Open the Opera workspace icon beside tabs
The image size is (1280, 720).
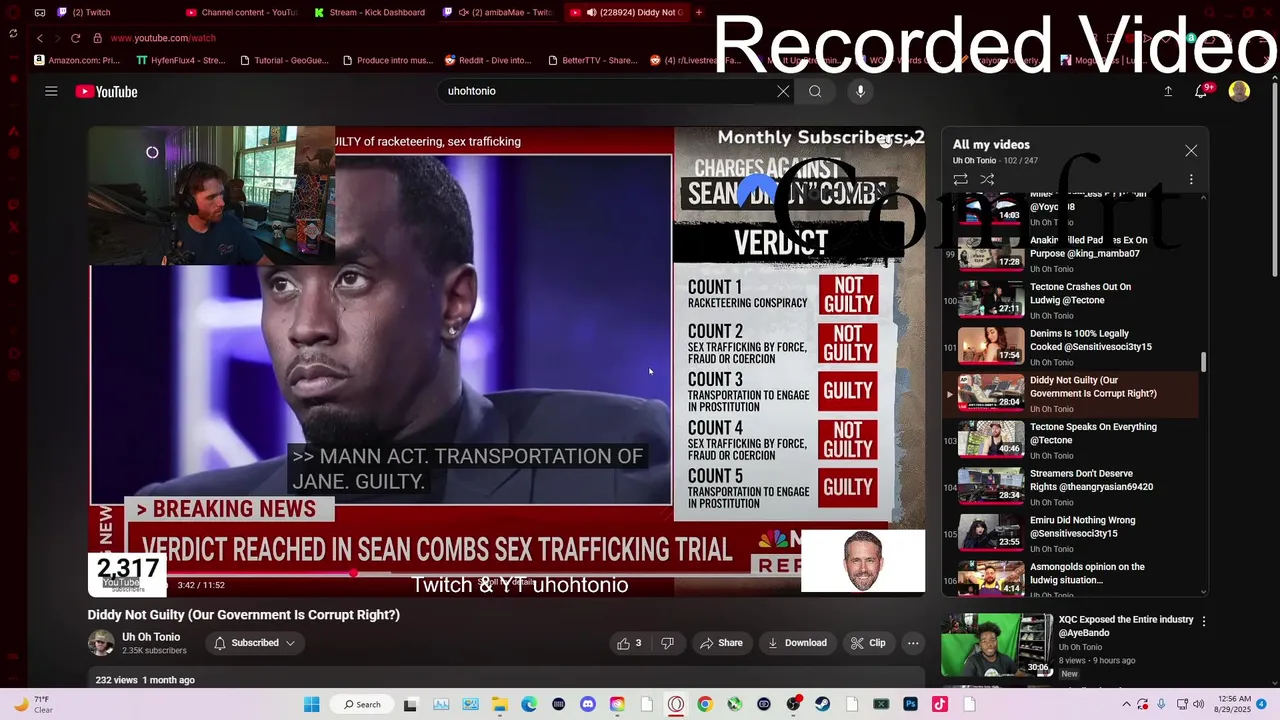click(x=40, y=12)
